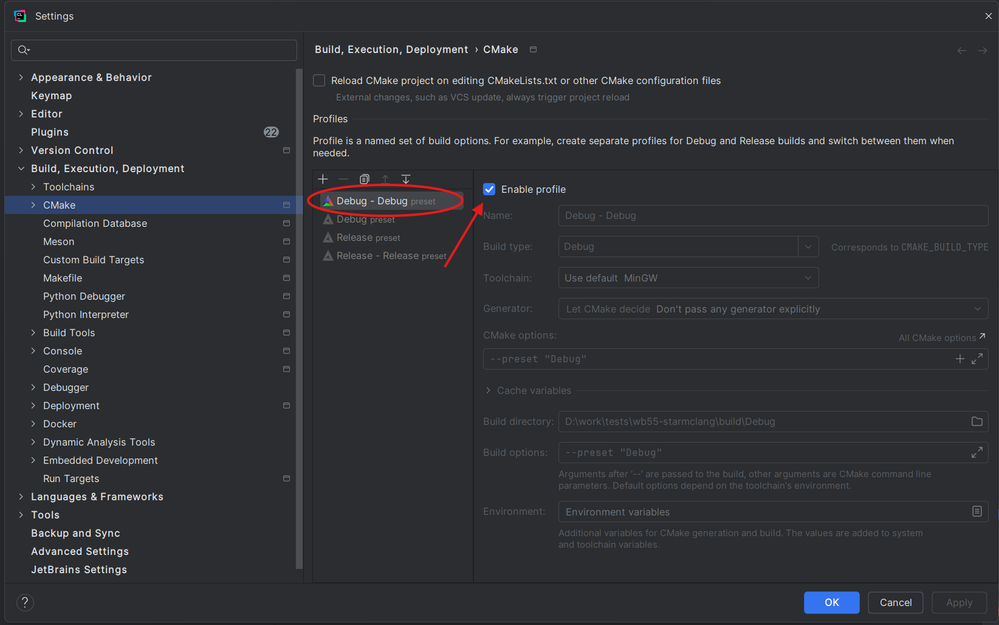Click the Cancel button

pyautogui.click(x=895, y=602)
